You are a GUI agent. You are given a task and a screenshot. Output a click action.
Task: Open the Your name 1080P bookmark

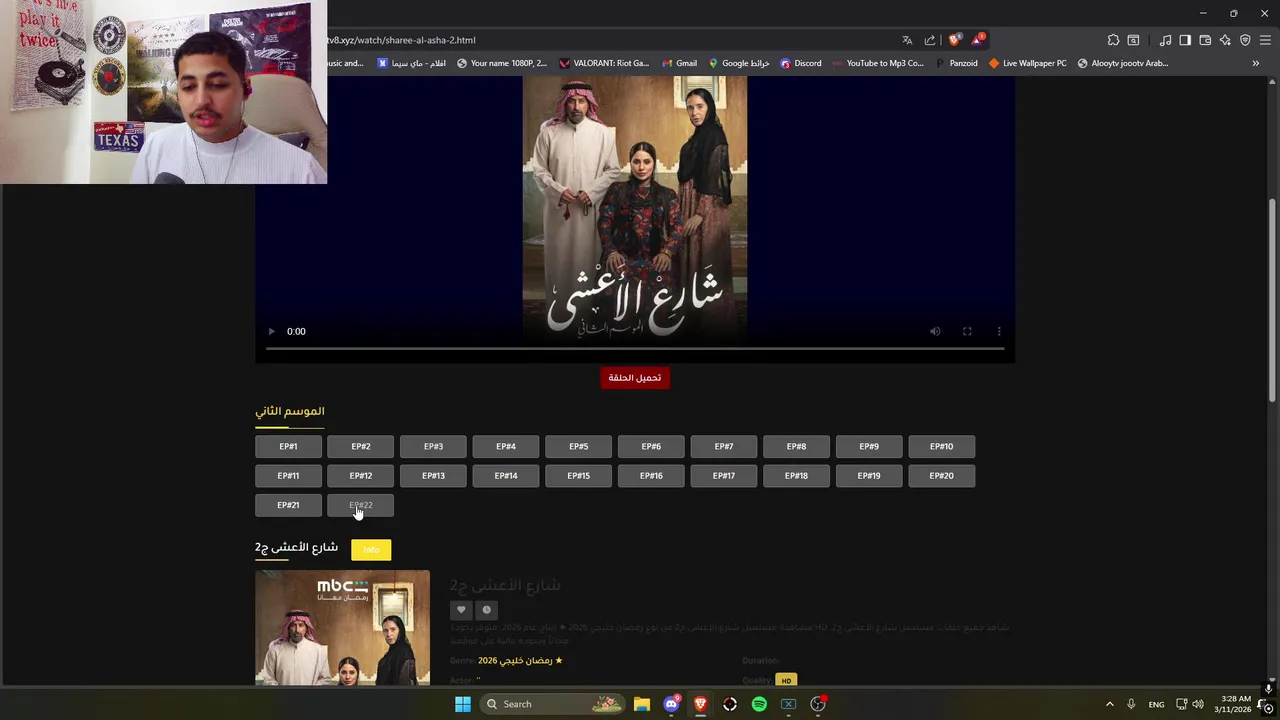click(502, 63)
